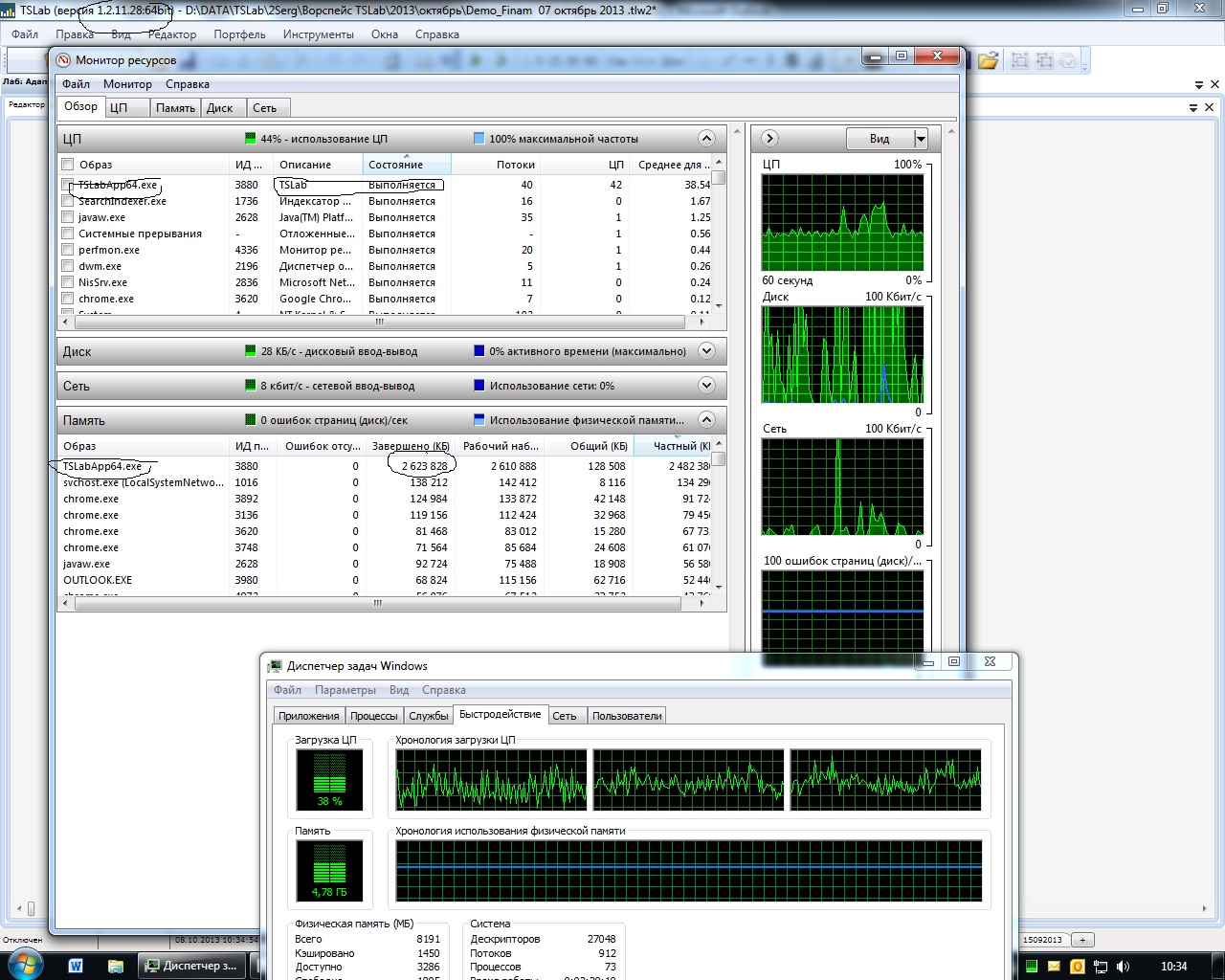Check the TSLabApp64.exe process checkbox
1225x980 pixels.
pos(67,185)
